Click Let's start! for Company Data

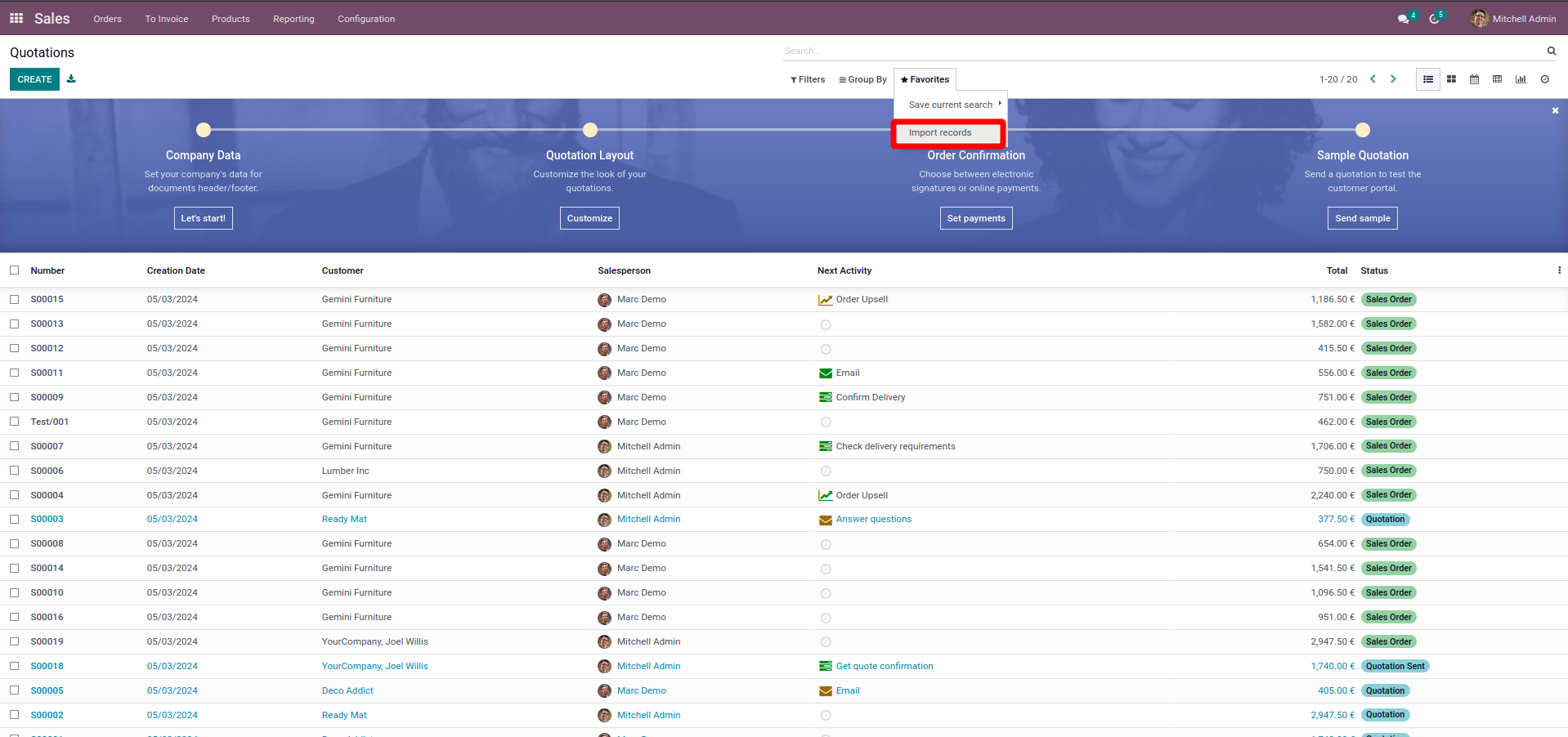(203, 218)
